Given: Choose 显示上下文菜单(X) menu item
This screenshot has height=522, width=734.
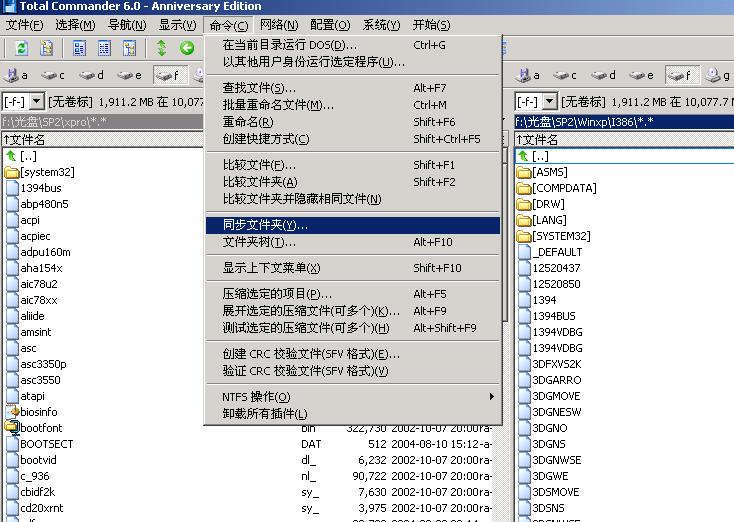Looking at the screenshot, I should pos(353,268).
